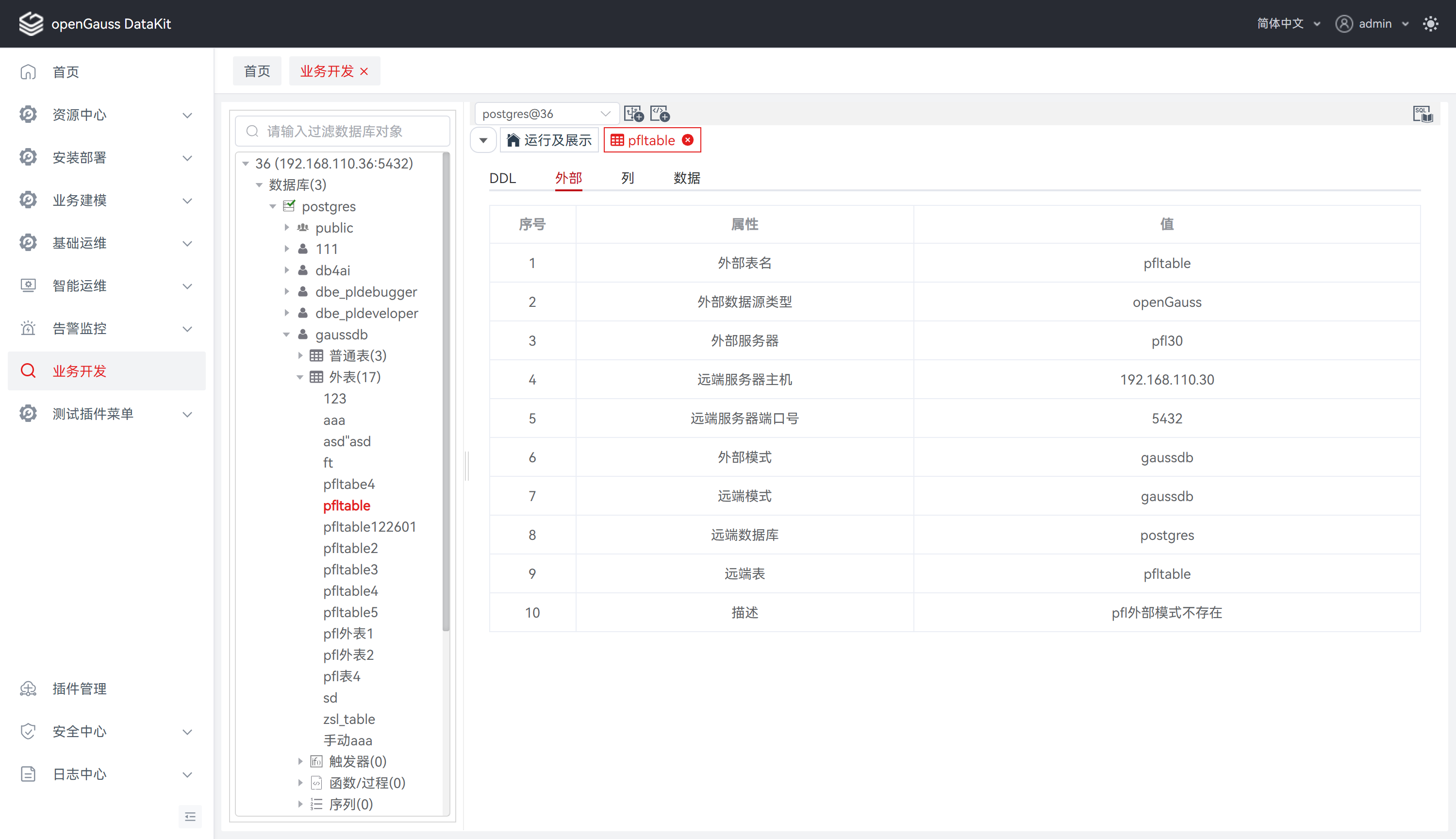The width and height of the screenshot is (1456, 839).
Task: Click the openGauss DataKit logo icon
Action: click(31, 24)
